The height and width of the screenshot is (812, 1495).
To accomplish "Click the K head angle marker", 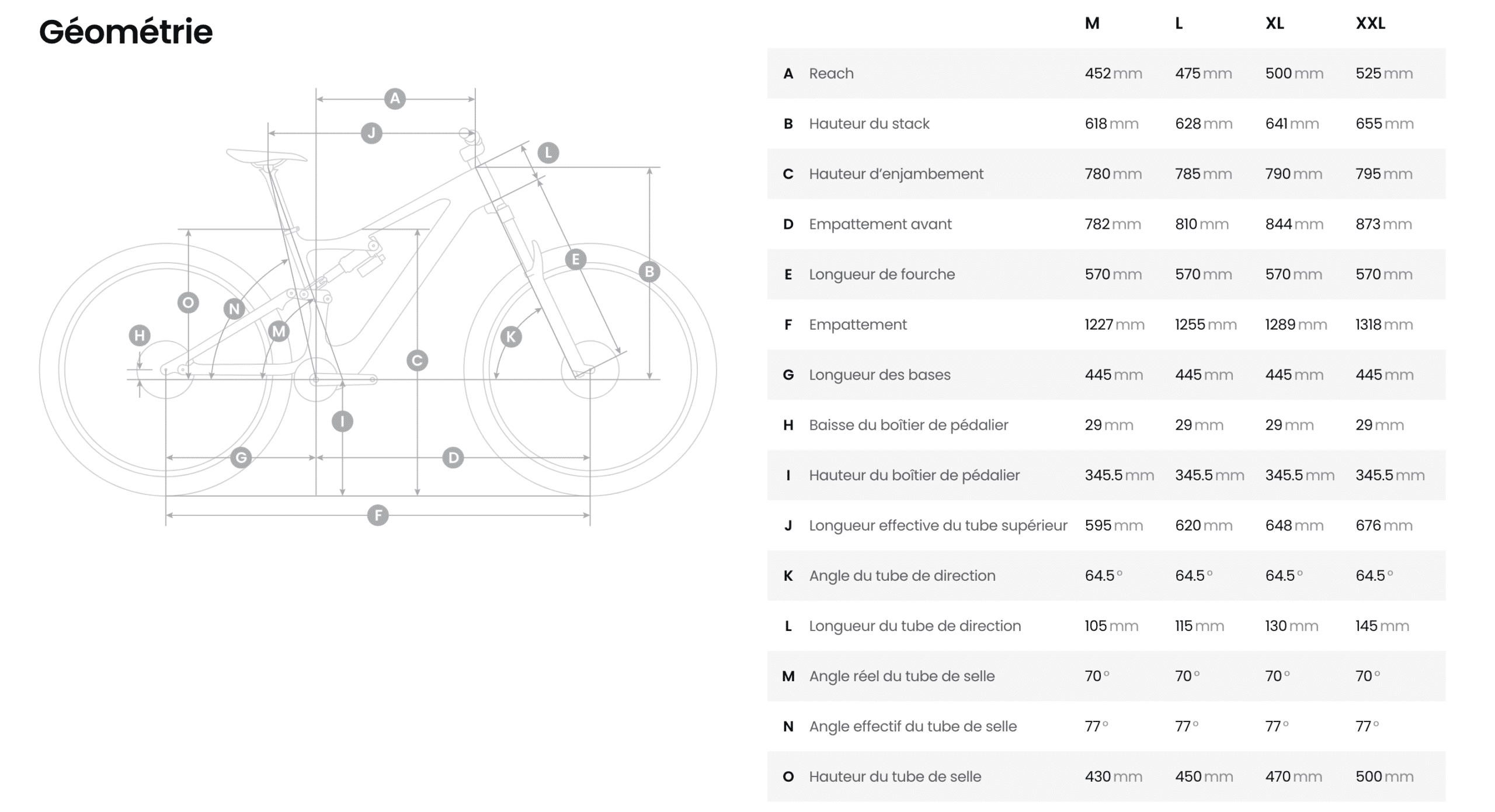I will pos(511,336).
